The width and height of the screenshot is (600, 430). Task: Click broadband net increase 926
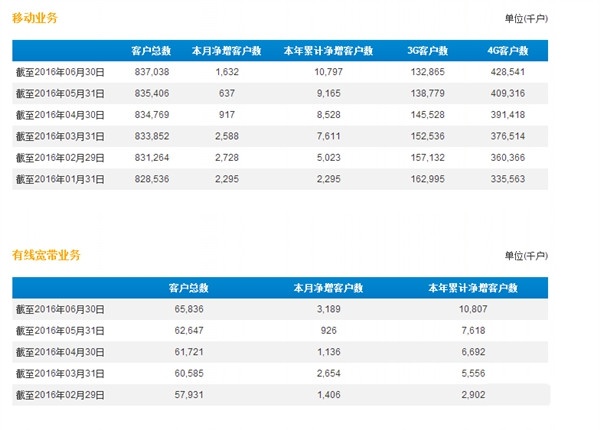pyautogui.click(x=329, y=331)
